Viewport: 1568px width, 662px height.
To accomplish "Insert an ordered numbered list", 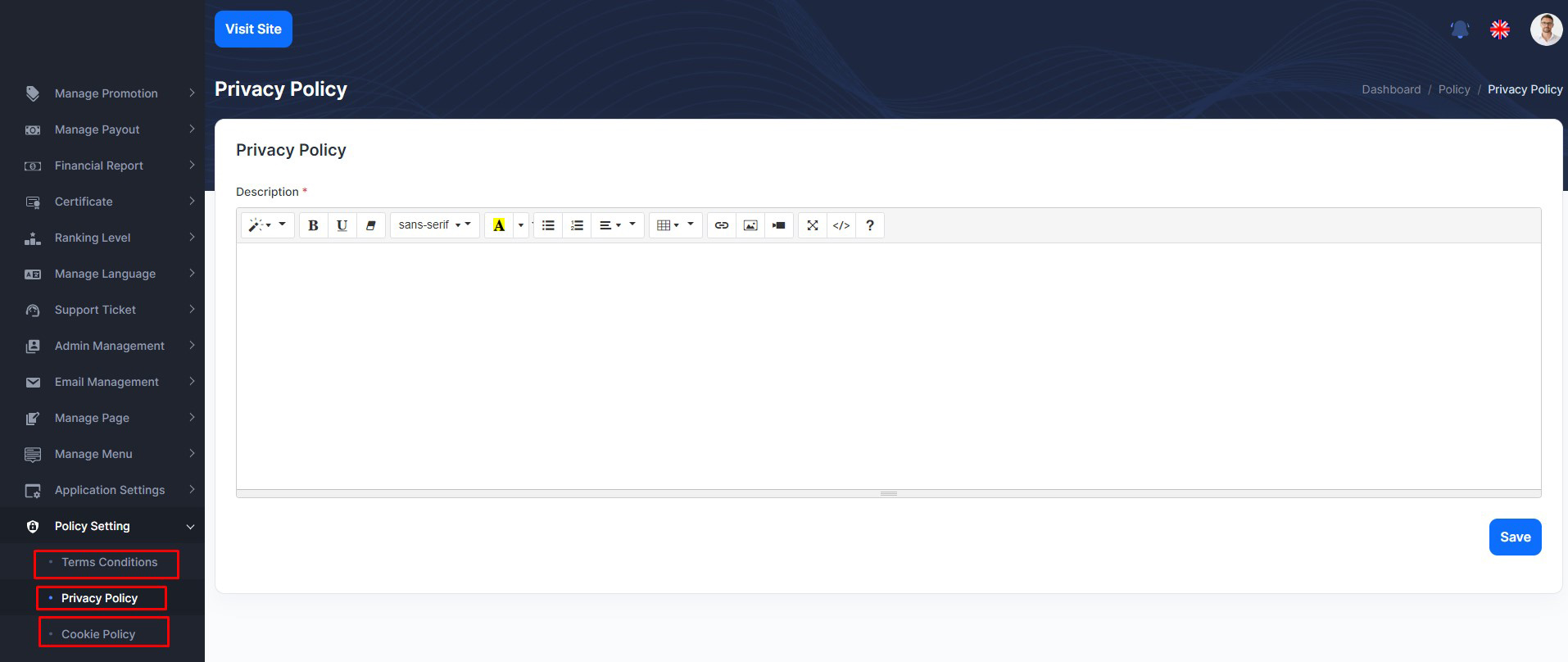I will coord(577,225).
